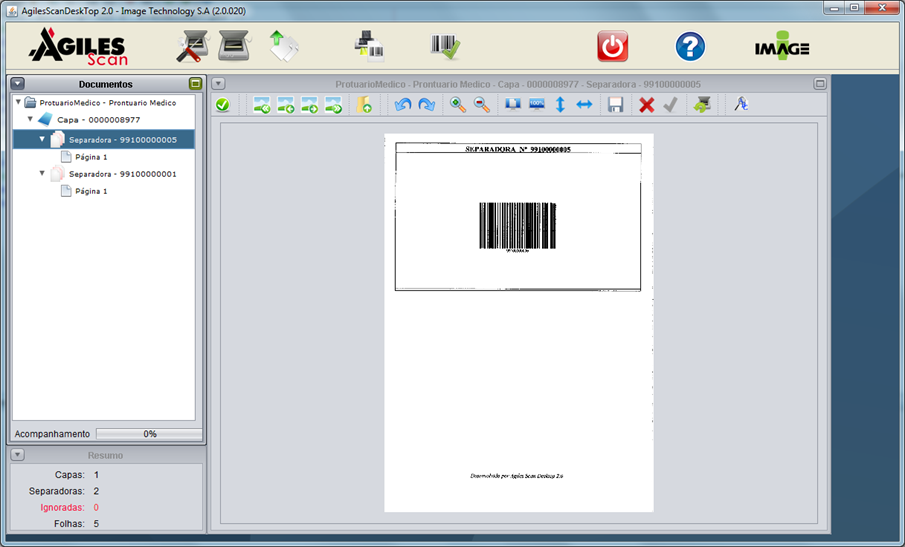The image size is (905, 547).
Task: Maximize Documentos panel with green square button
Action: click(x=196, y=84)
